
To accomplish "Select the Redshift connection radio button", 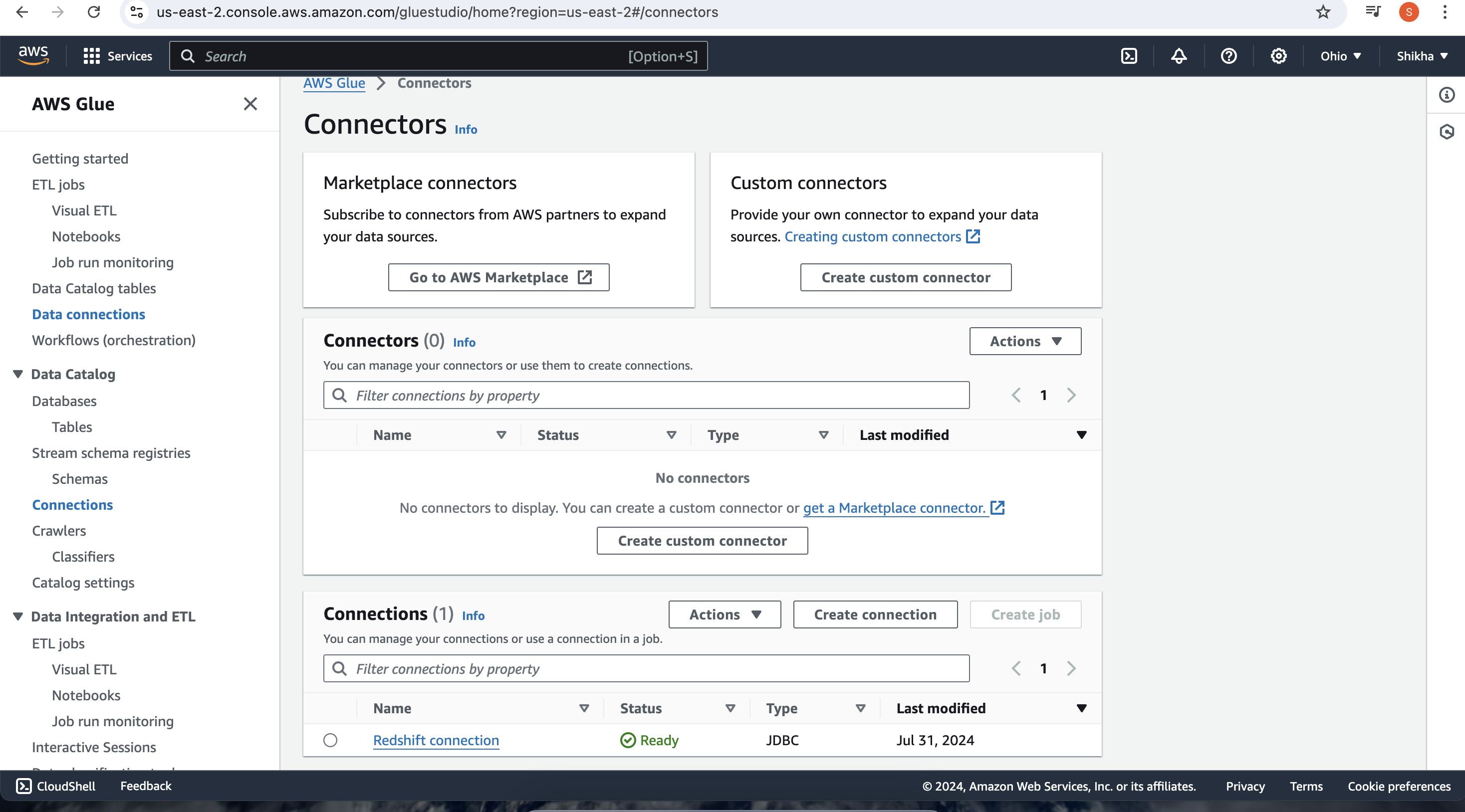I will click(330, 740).
